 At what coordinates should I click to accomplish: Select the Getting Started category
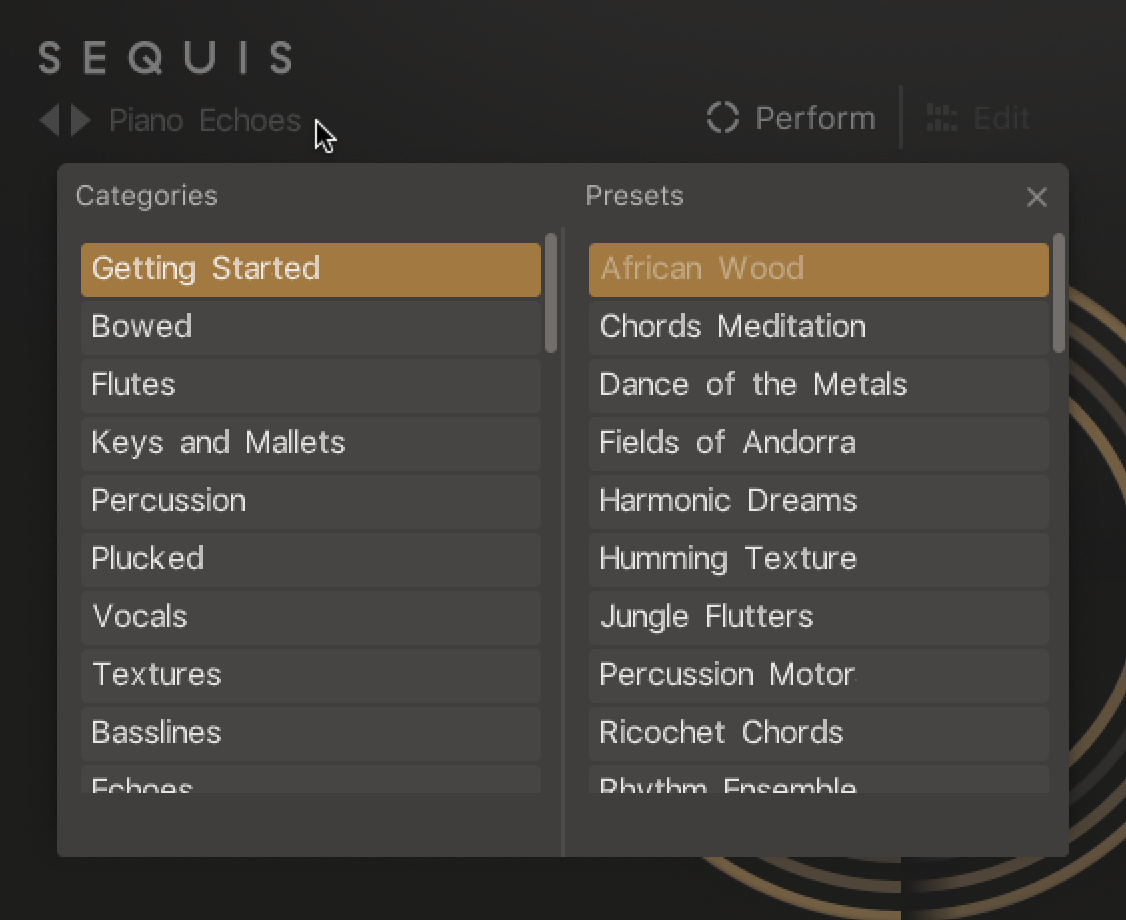coord(310,269)
